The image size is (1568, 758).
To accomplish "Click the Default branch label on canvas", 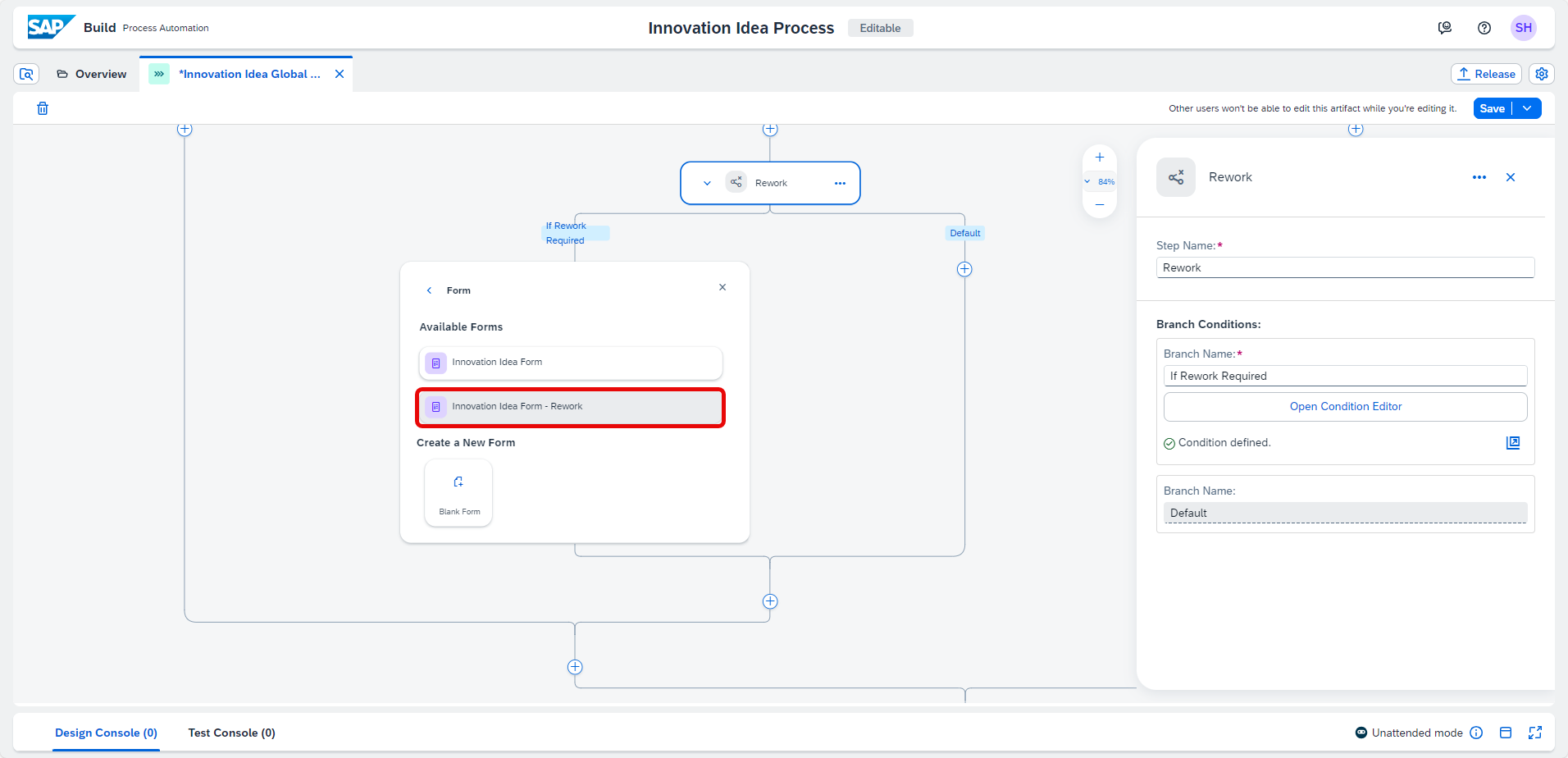I will 964,233.
